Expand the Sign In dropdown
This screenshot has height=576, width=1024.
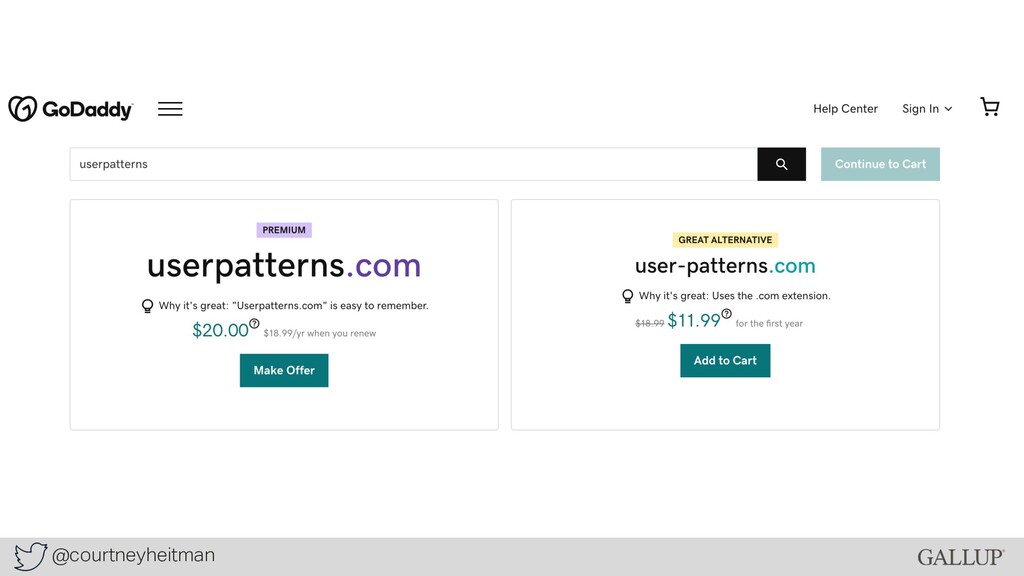(927, 109)
